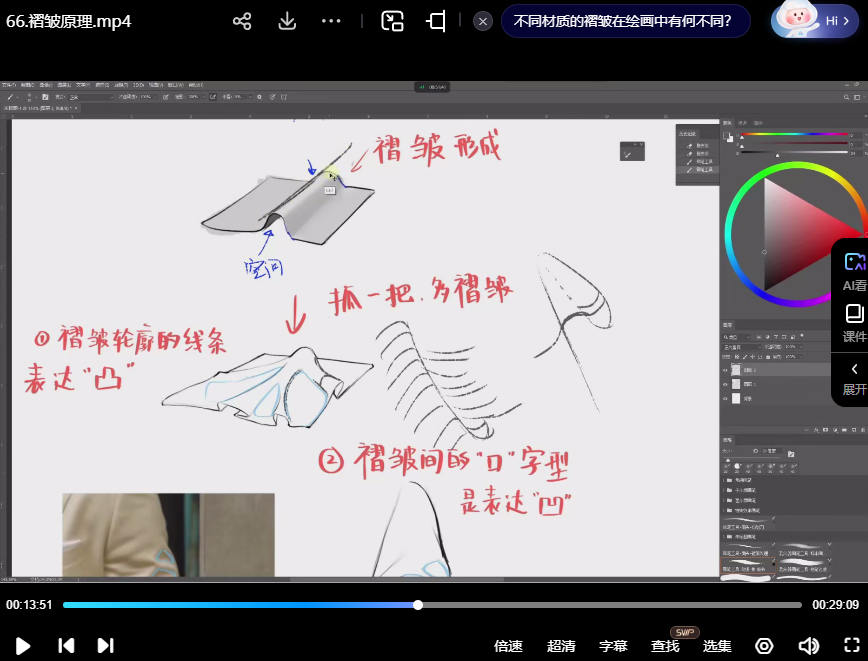Image resolution: width=868 pixels, height=661 pixels.
Task: Open the three-dot more options menu
Action: coord(332,21)
